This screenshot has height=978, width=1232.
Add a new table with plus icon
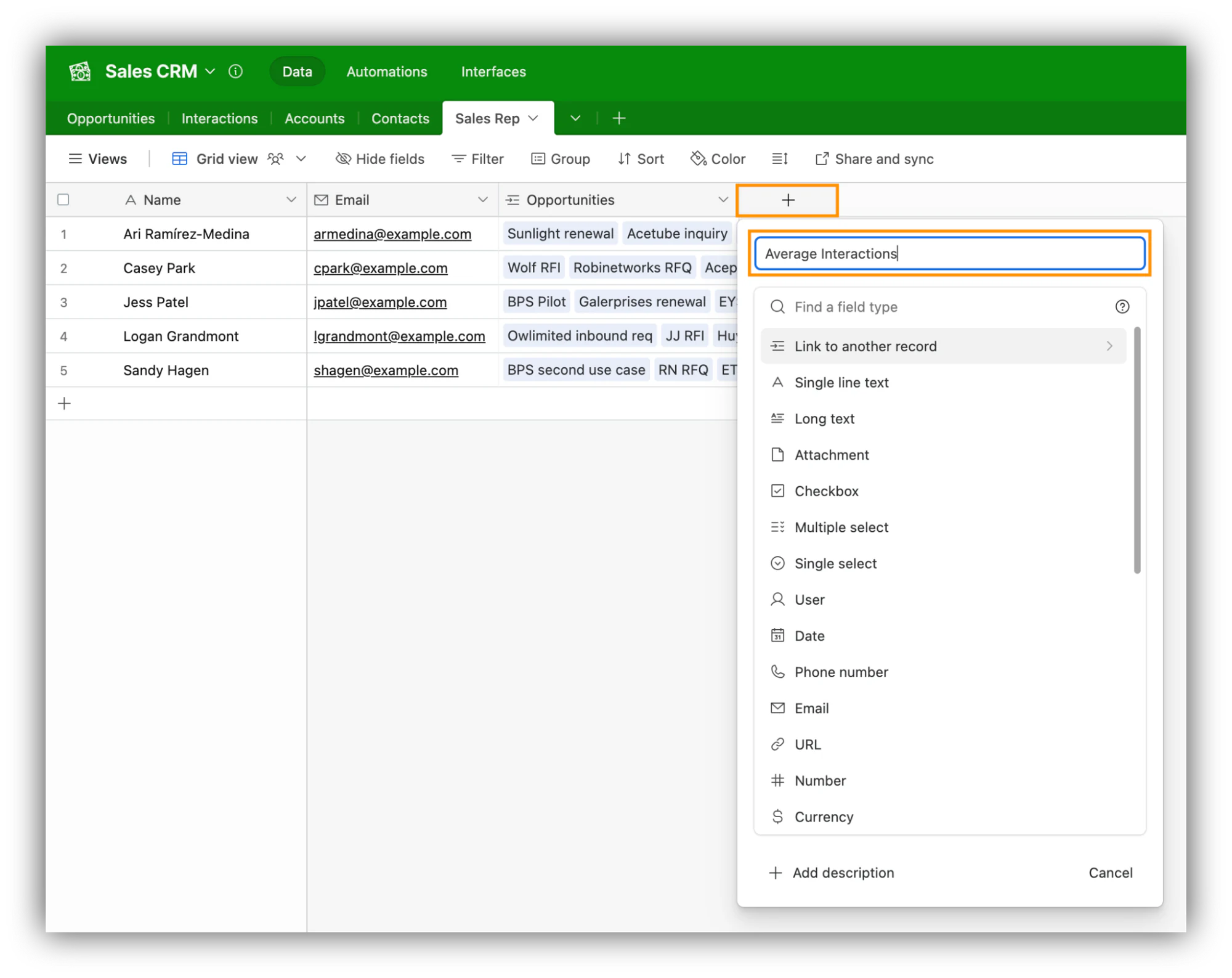(x=619, y=118)
